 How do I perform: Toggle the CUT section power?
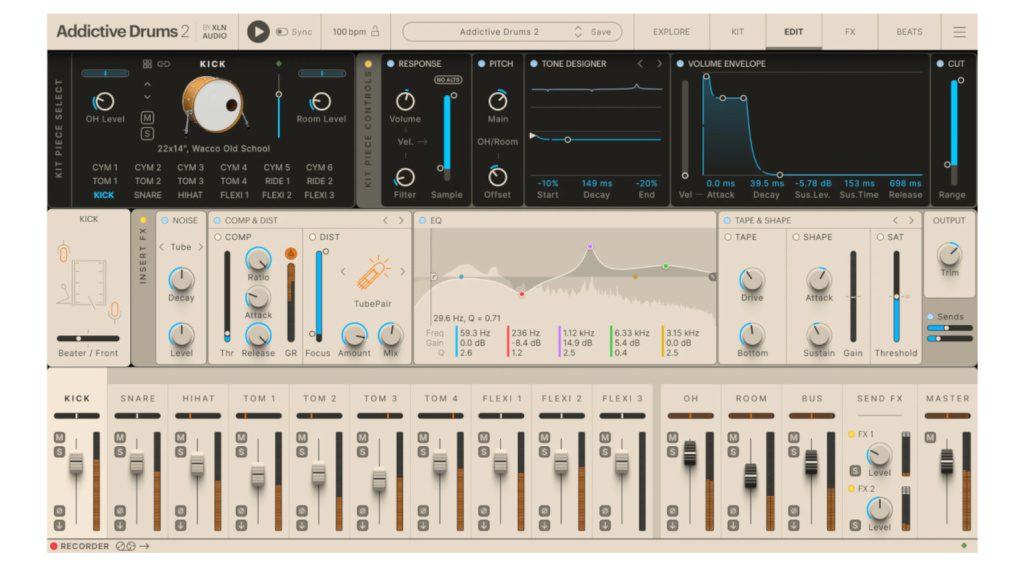(x=940, y=63)
